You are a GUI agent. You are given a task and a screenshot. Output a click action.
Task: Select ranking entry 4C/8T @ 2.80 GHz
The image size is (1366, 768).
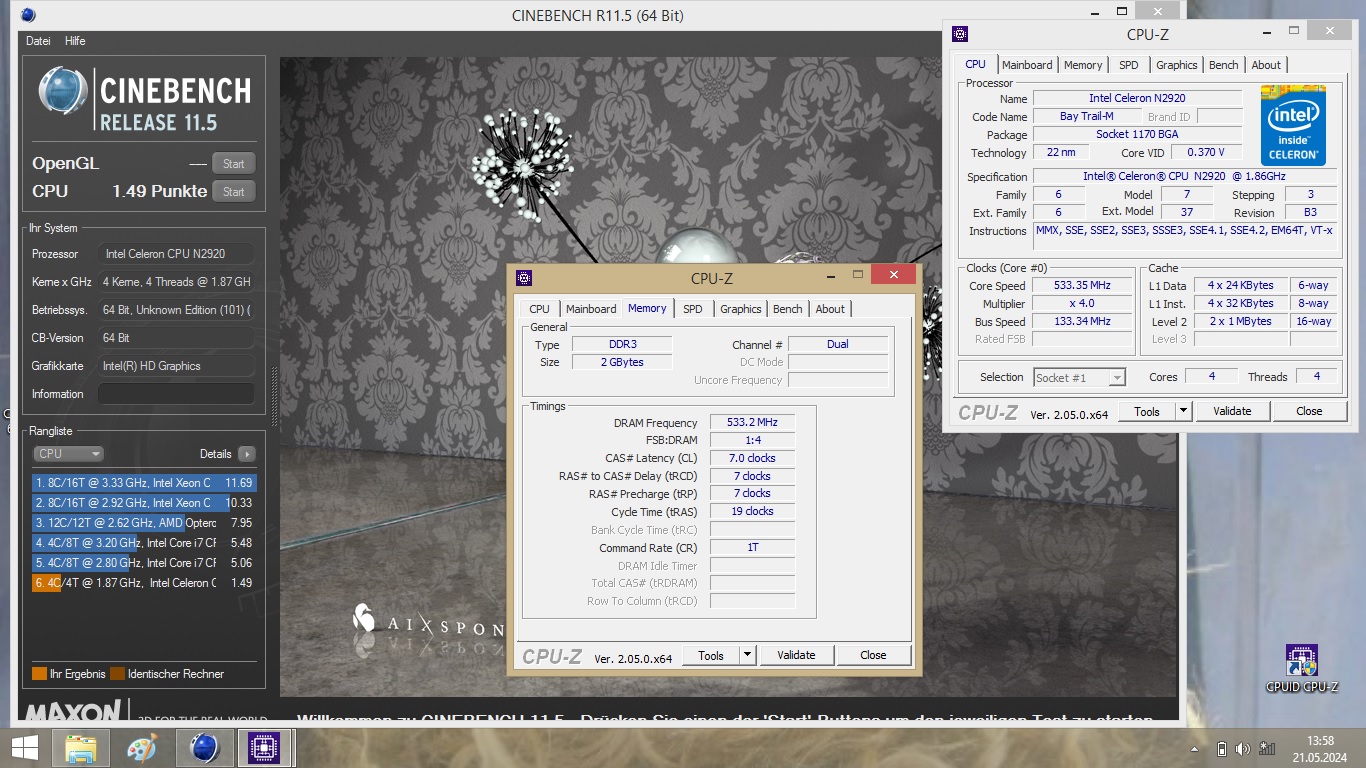(x=144, y=563)
